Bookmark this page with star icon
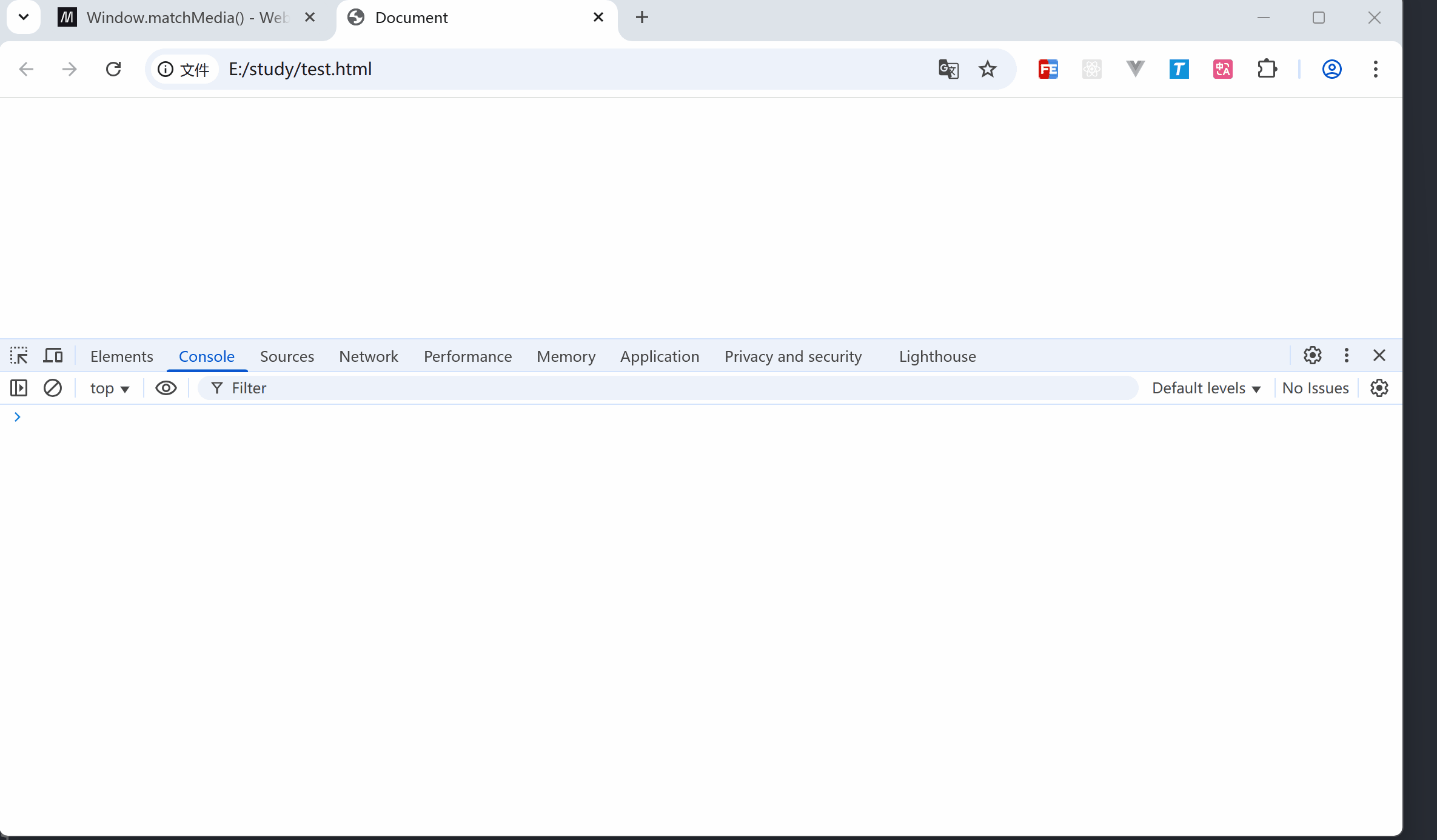 click(x=988, y=69)
